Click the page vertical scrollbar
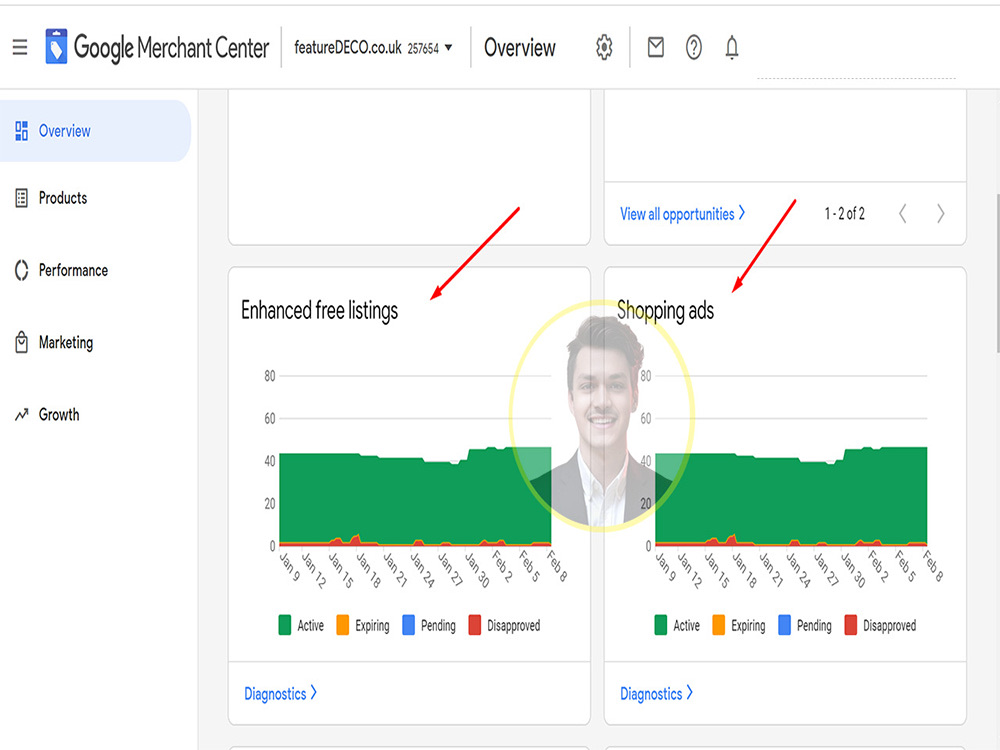1000x750 pixels. (x=997, y=273)
